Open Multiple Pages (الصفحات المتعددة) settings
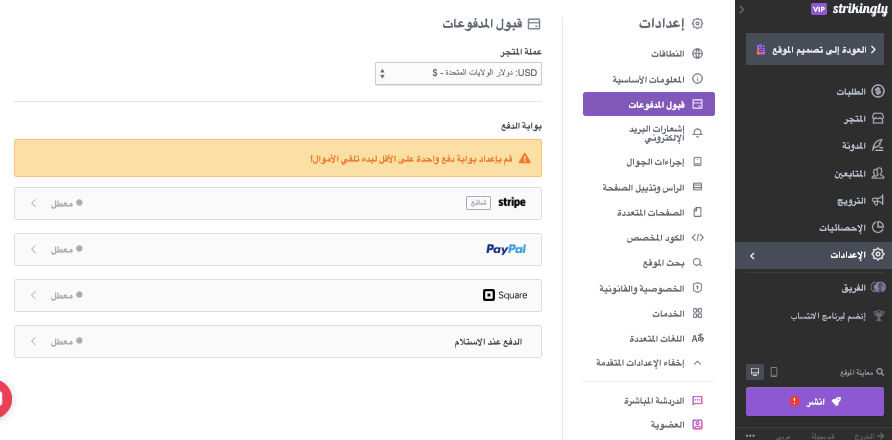Image resolution: width=892 pixels, height=440 pixels. pyautogui.click(x=649, y=212)
